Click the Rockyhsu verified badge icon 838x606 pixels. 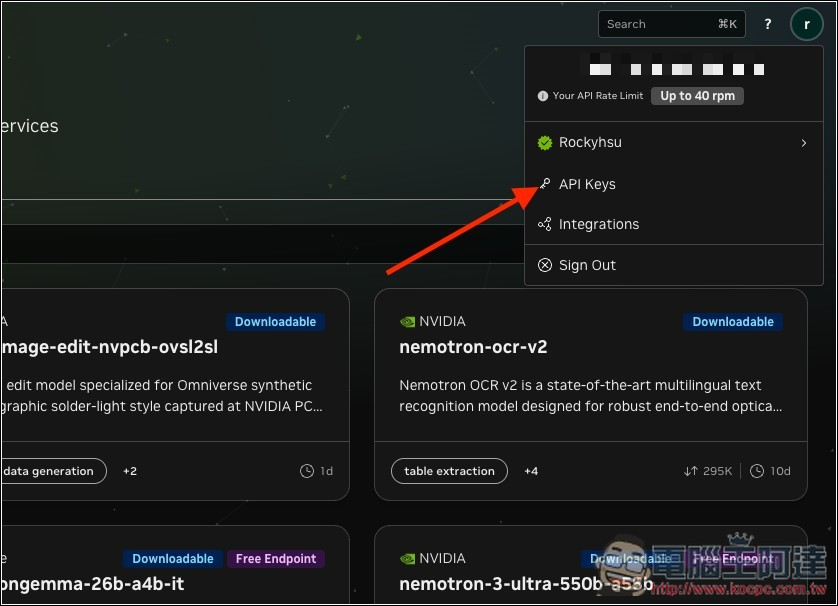click(x=545, y=143)
